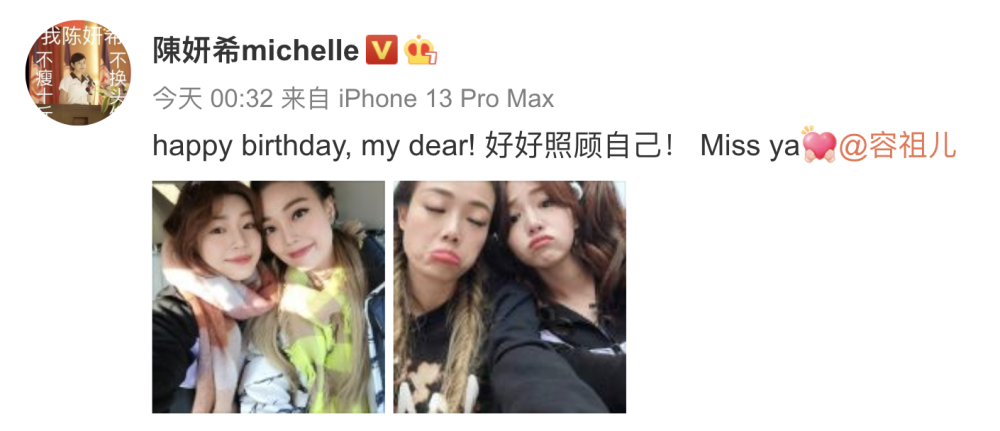Screen dimensions: 1000x431
Task: Click the gold crown membership icon
Action: click(420, 51)
